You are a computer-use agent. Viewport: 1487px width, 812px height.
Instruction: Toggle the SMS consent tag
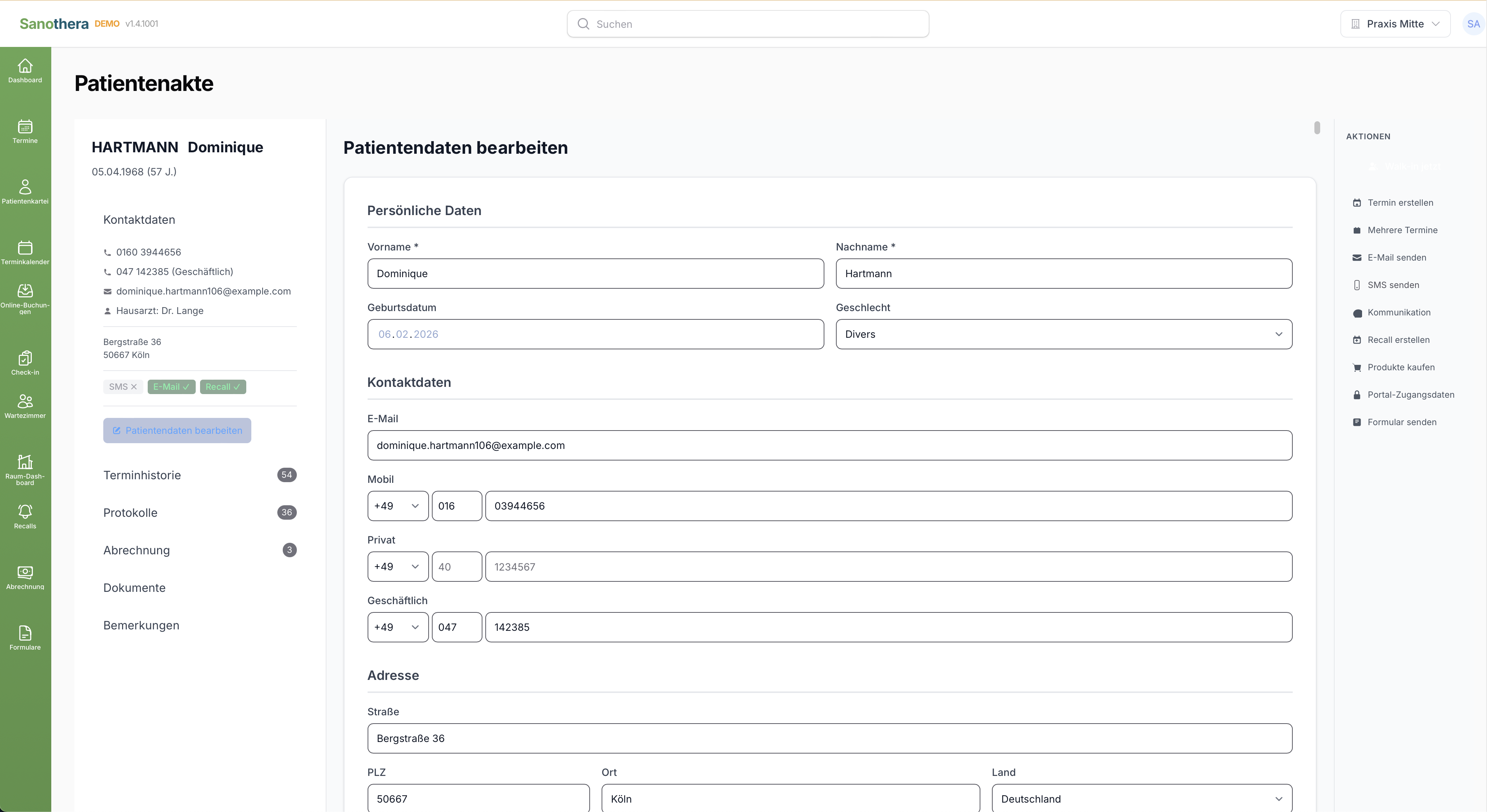[122, 387]
